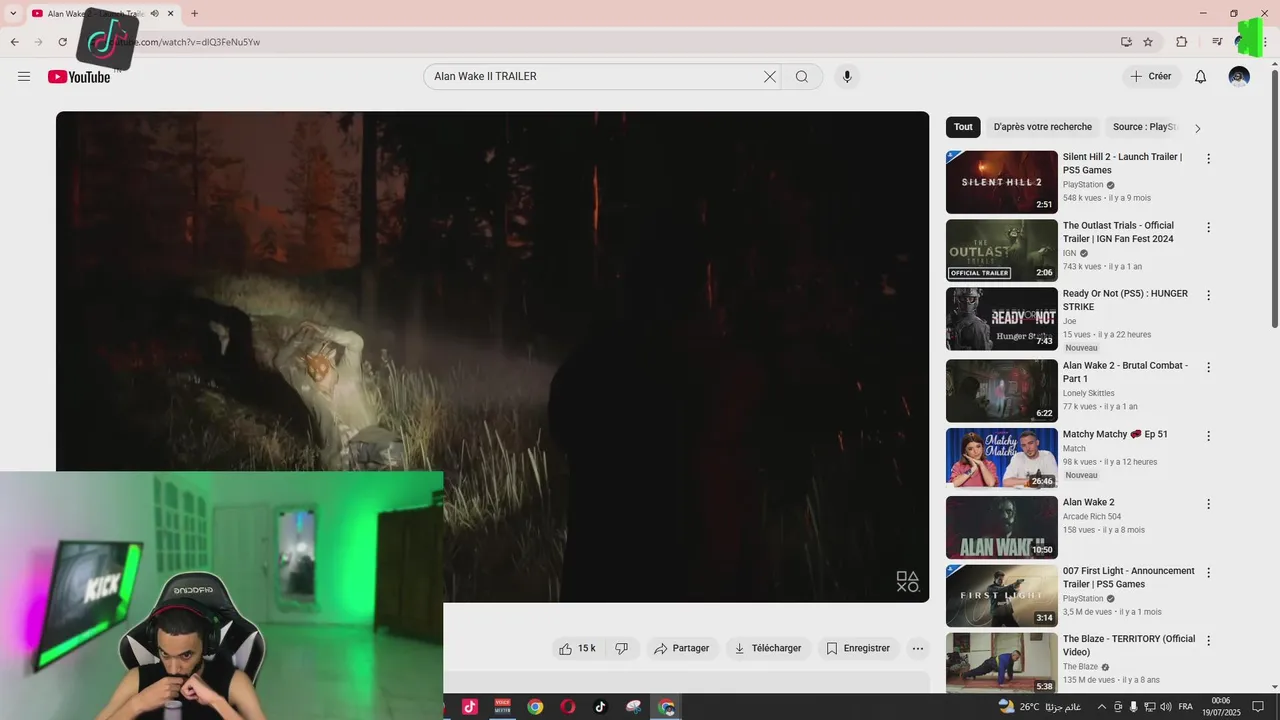
Task: Open the PlayStation channel under Silent Hill 2
Action: [1083, 185]
